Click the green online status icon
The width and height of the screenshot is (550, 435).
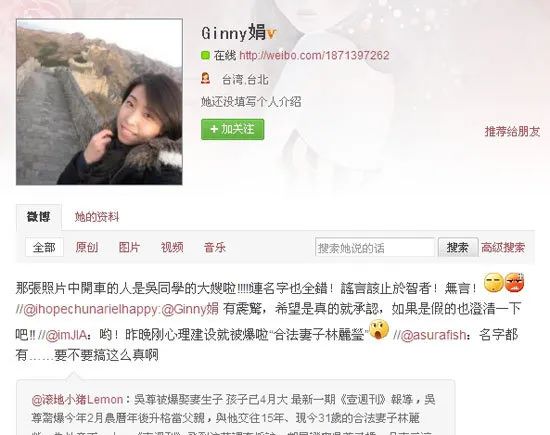click(x=205, y=55)
